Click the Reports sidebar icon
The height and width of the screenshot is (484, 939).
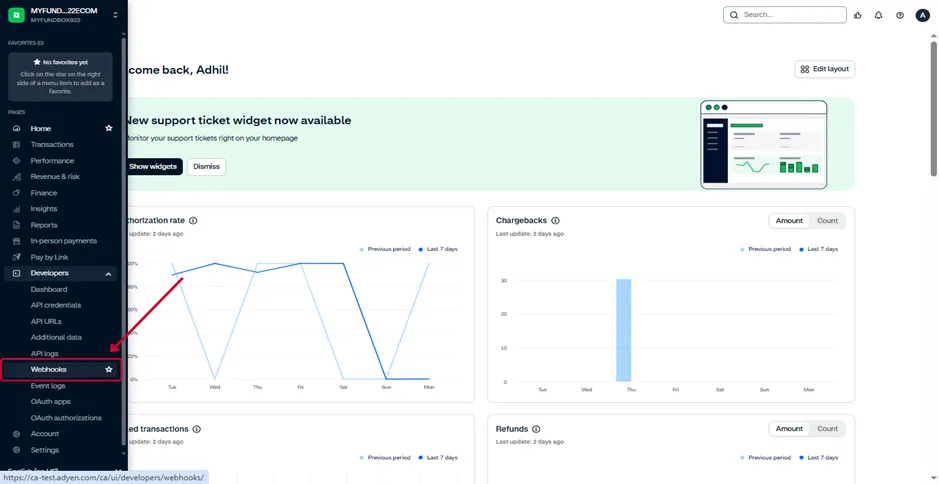click(x=17, y=225)
